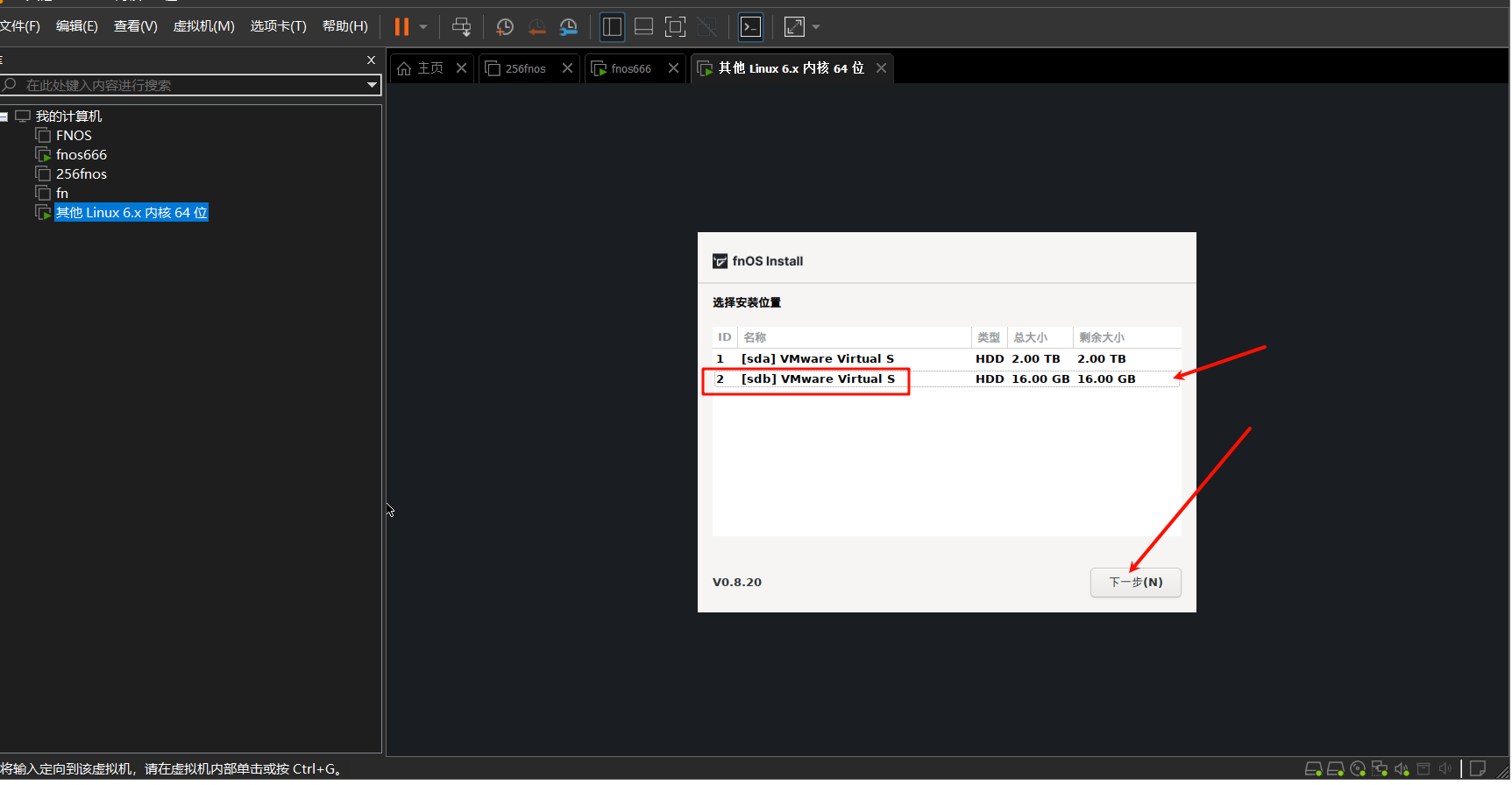
Task: Close the fnos666 tab
Action: click(673, 68)
